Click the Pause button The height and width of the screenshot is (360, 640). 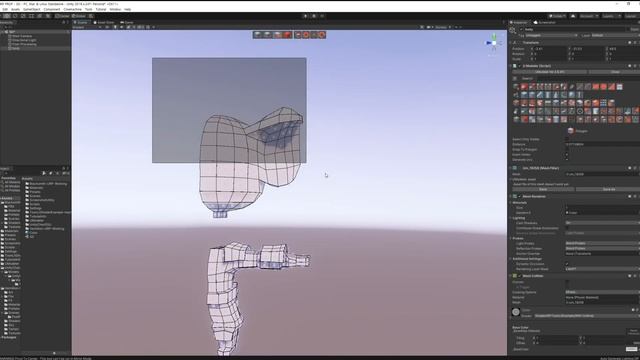313,16
